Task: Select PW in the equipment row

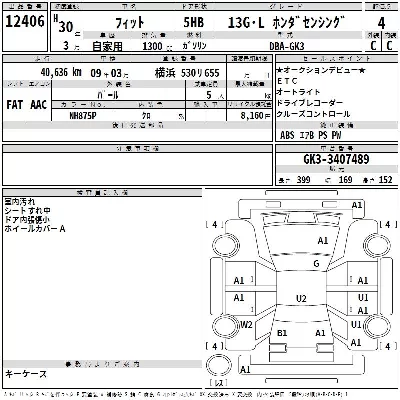Action: pos(336,135)
